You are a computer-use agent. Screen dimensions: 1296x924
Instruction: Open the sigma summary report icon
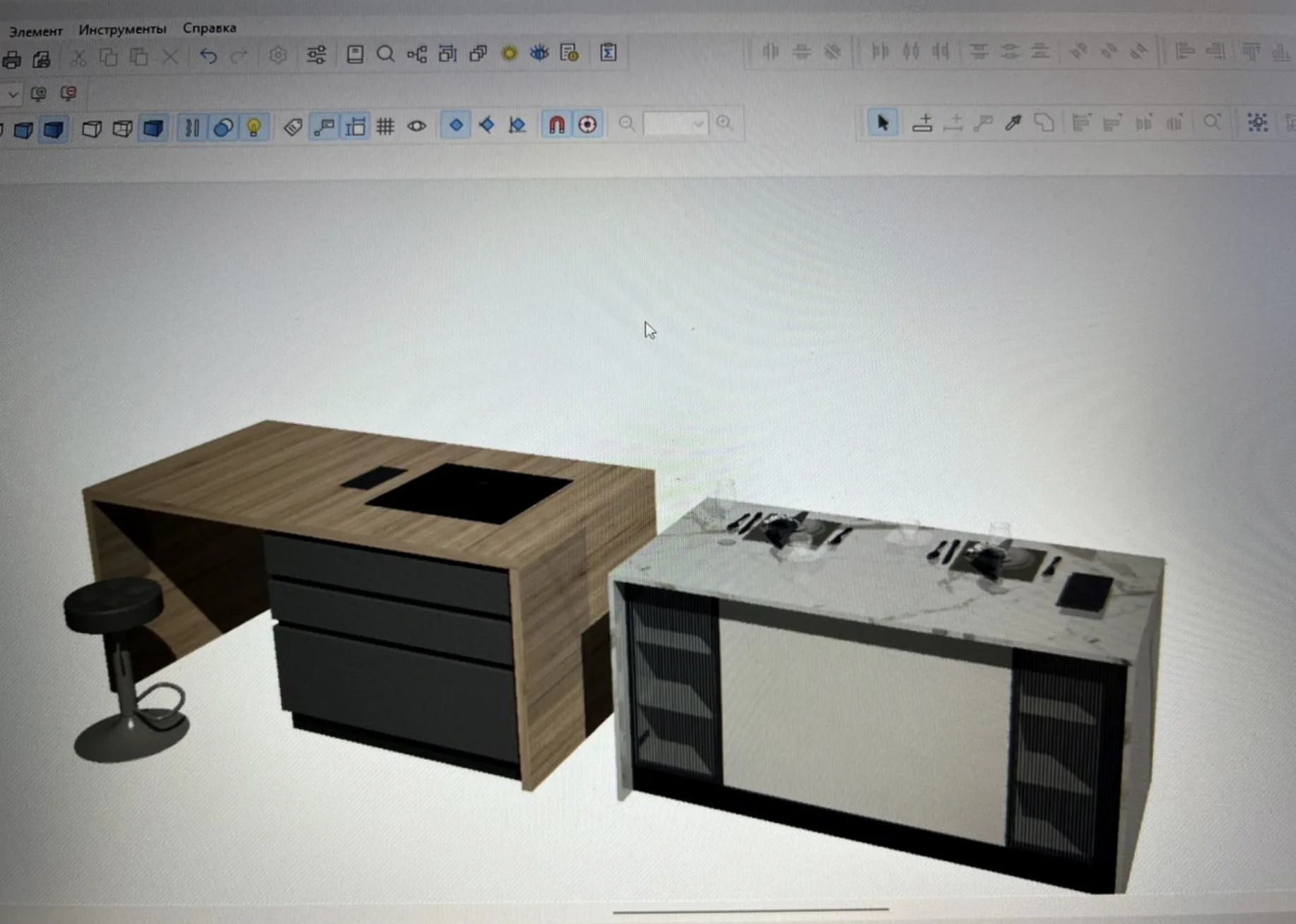(608, 53)
